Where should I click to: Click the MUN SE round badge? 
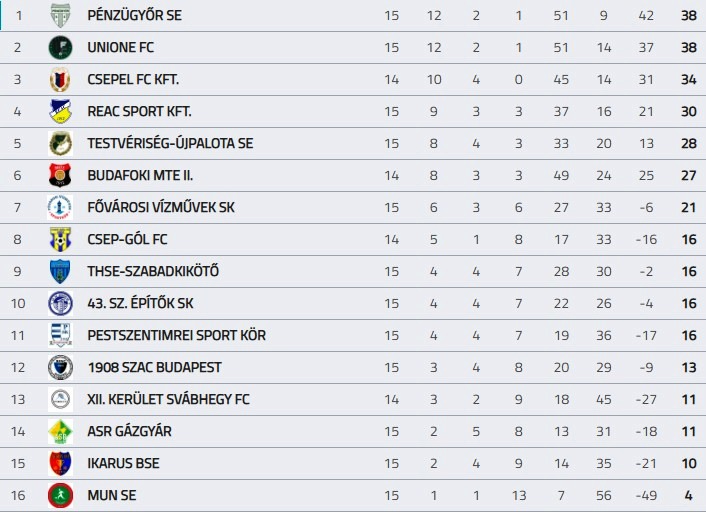pyautogui.click(x=60, y=496)
